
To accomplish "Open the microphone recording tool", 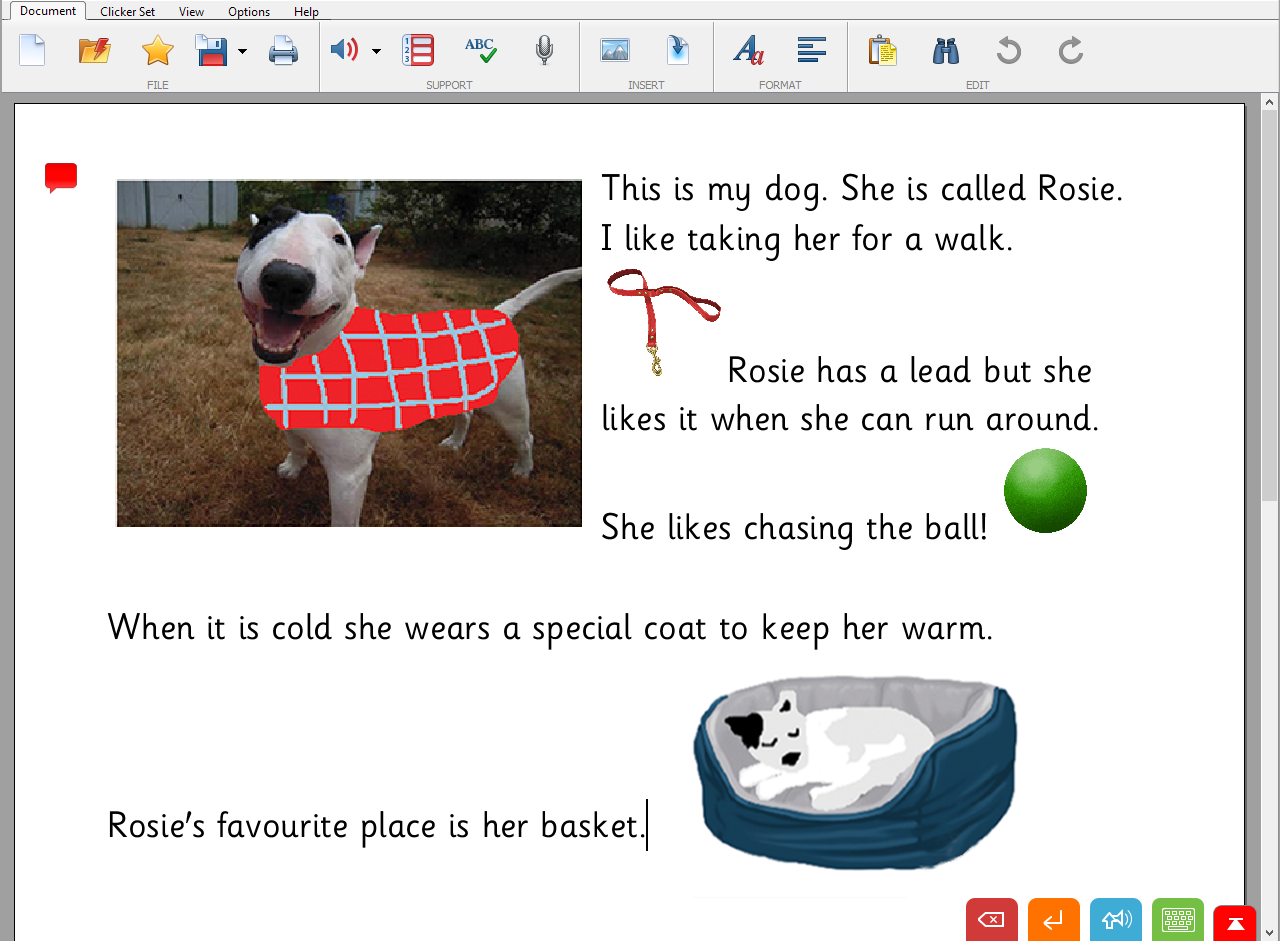I will point(543,50).
